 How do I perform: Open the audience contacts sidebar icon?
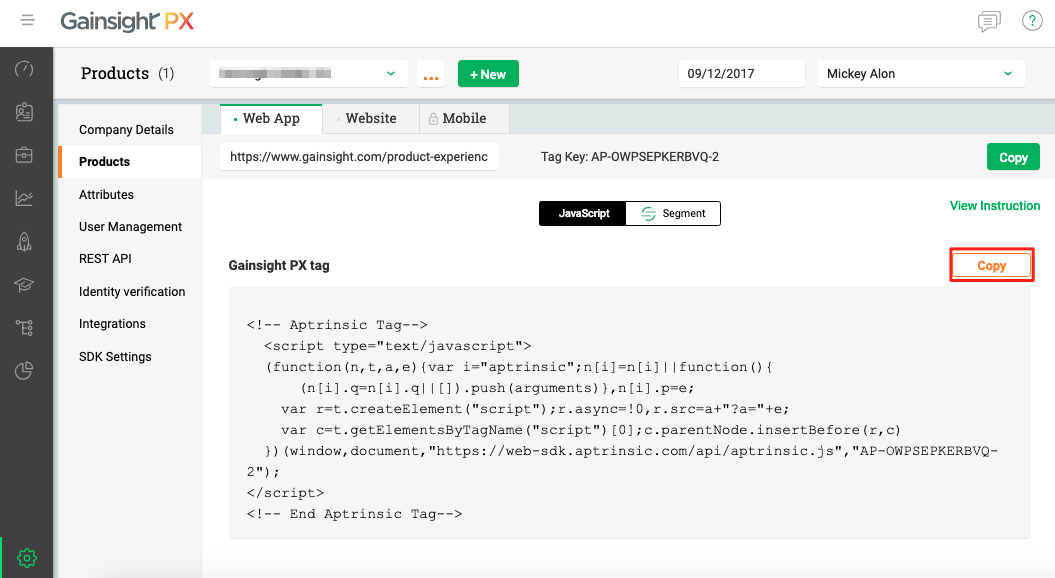click(x=24, y=112)
